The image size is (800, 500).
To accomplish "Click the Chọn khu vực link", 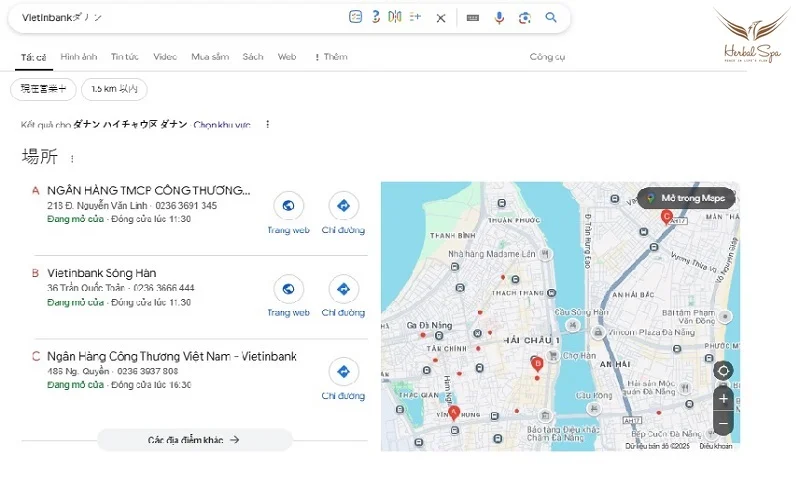I will 222,125.
